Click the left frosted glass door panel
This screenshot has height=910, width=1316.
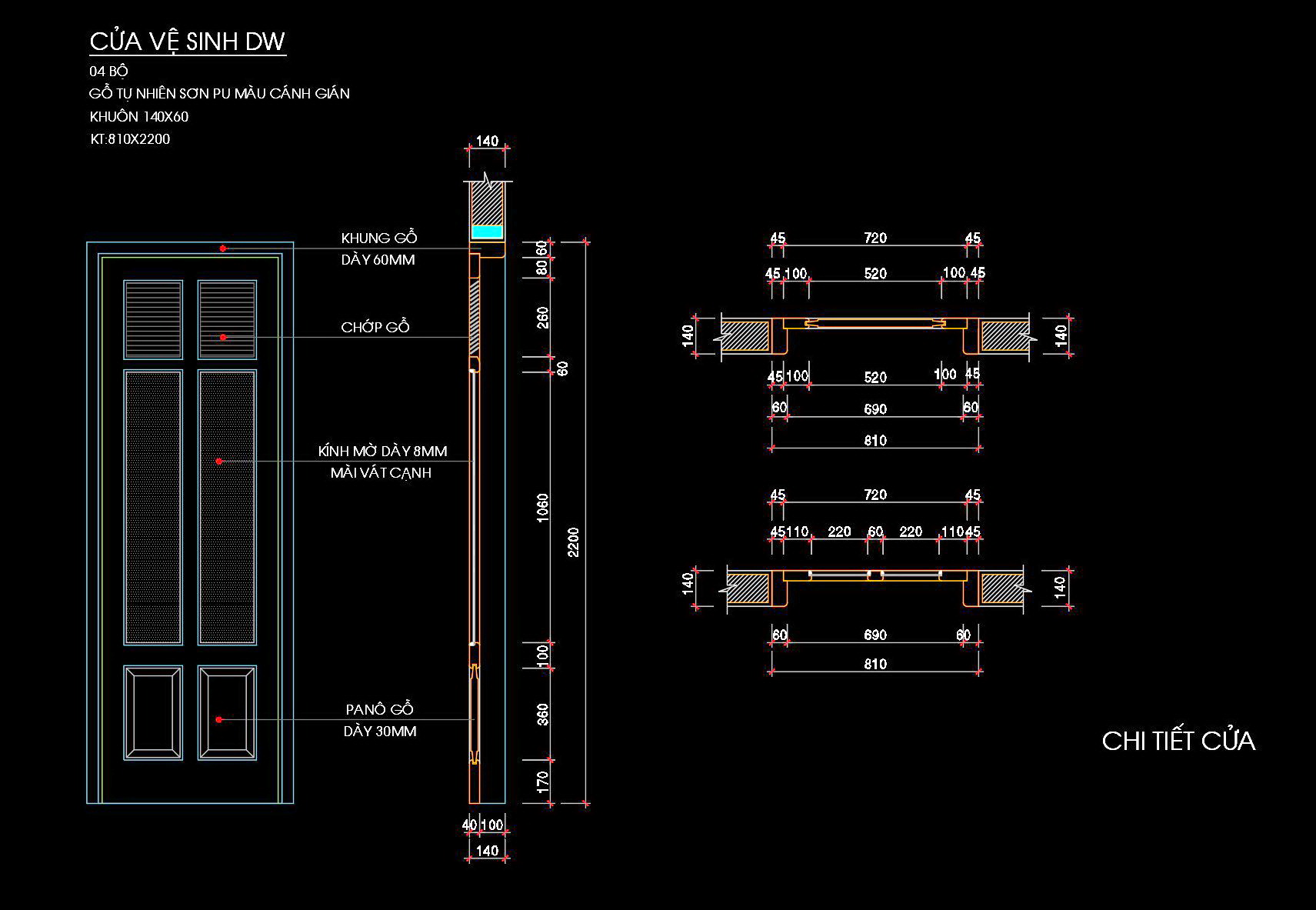153,508
